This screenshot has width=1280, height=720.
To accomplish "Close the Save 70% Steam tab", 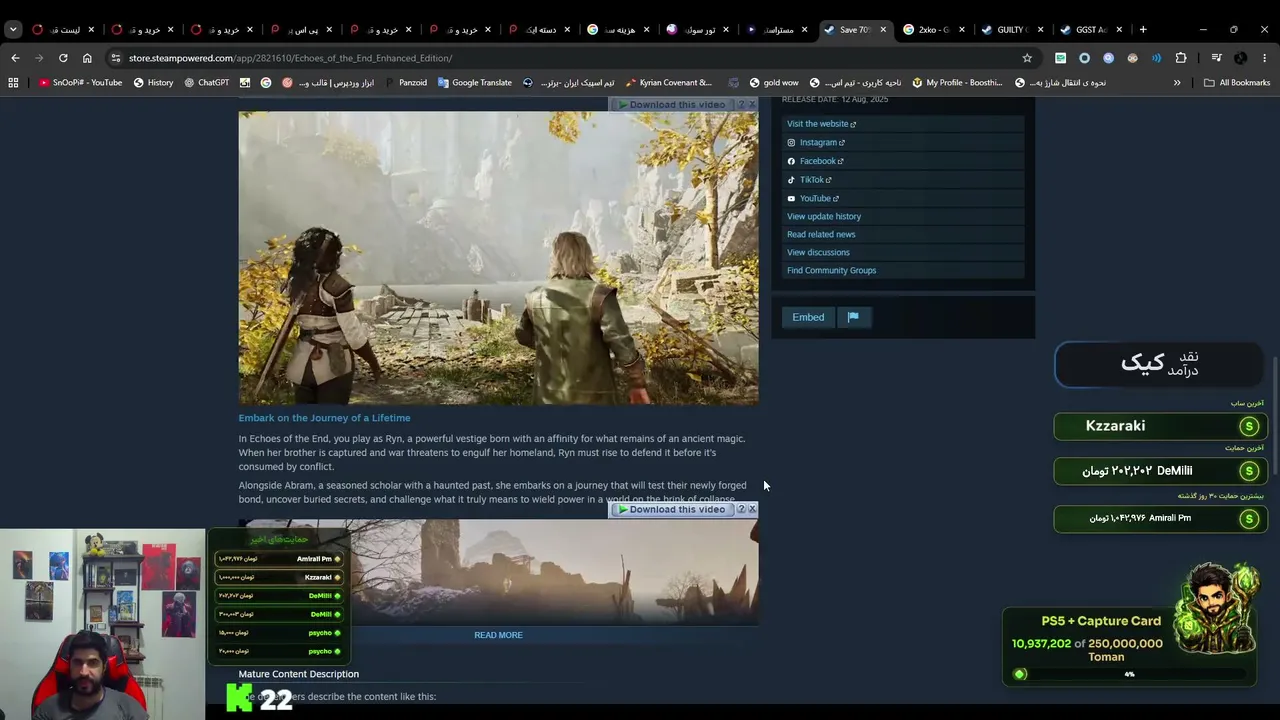I will pos(883,30).
